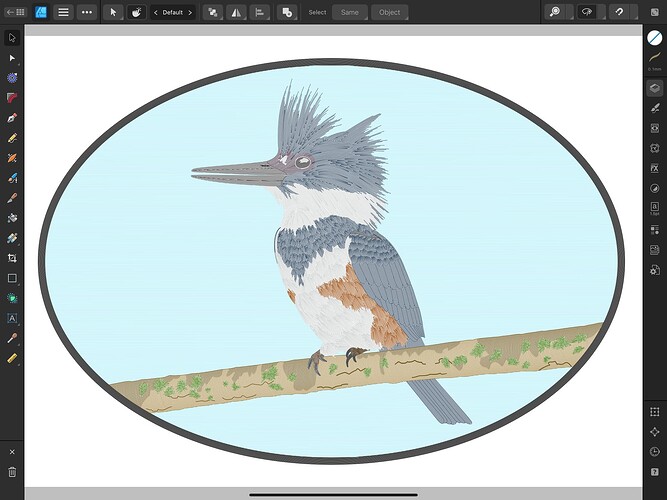Select the Transparency tool
The height and width of the screenshot is (500, 667).
click(12, 238)
